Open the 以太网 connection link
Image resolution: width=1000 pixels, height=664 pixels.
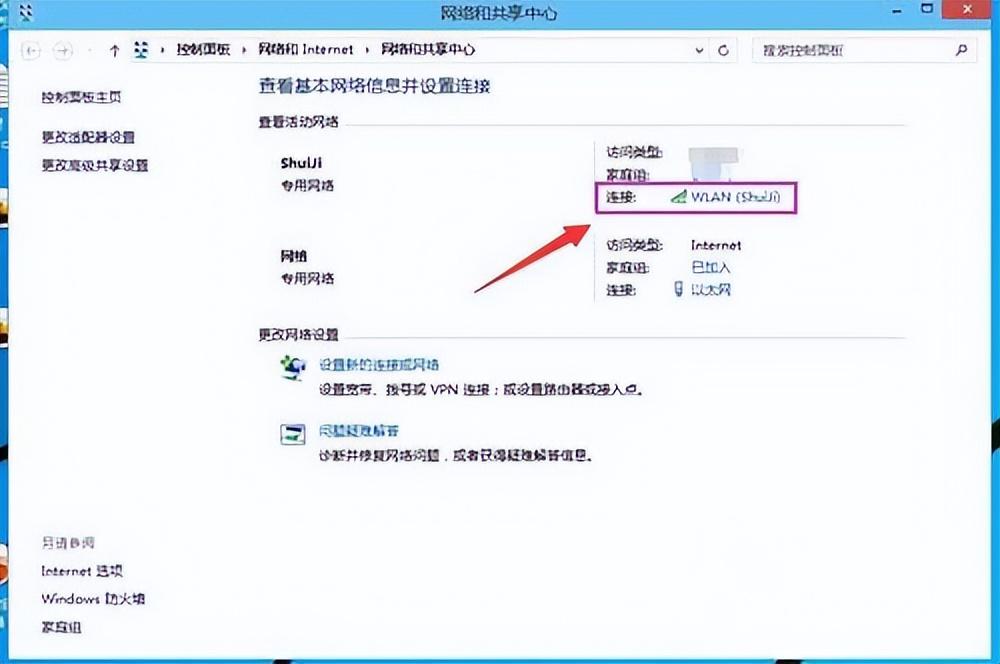pyautogui.click(x=711, y=290)
